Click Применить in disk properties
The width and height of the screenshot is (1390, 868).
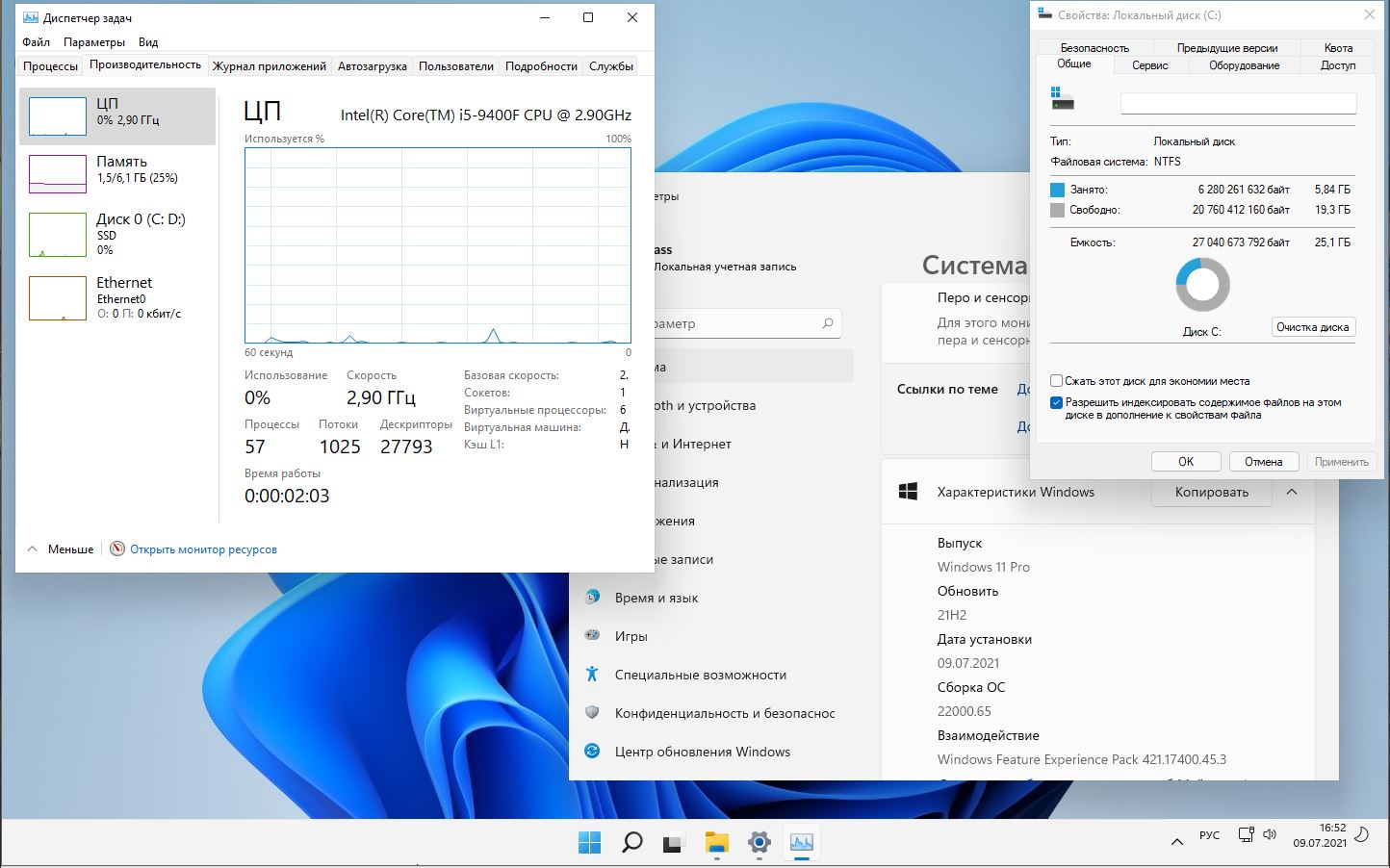1342,462
